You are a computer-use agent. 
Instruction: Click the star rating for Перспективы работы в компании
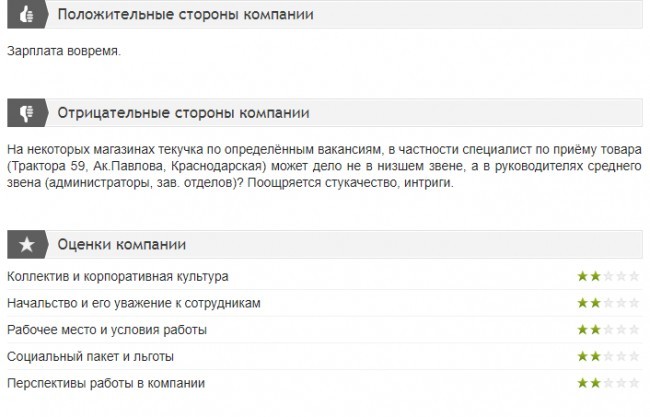(607, 383)
